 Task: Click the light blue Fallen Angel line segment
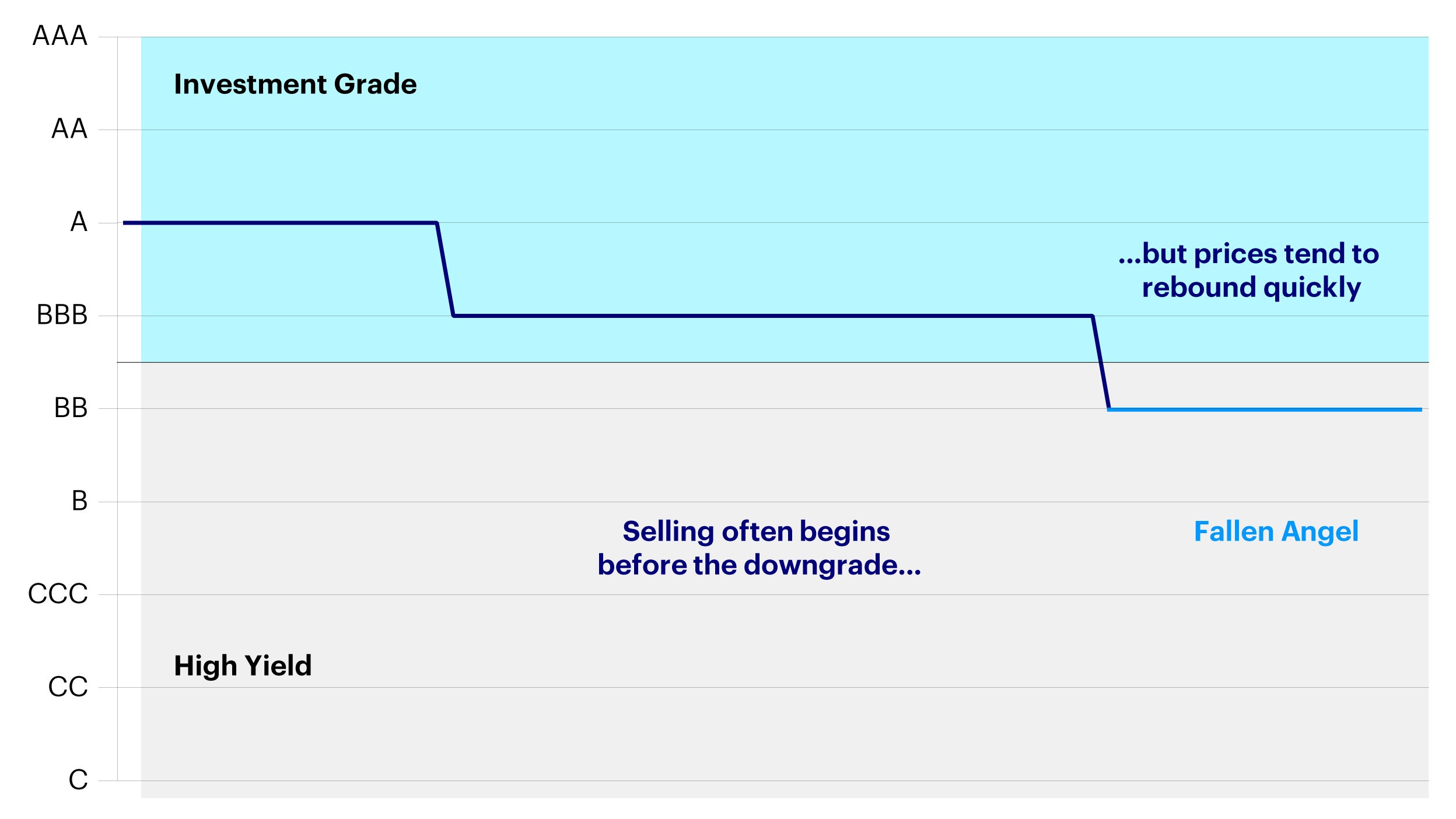(x=1265, y=409)
